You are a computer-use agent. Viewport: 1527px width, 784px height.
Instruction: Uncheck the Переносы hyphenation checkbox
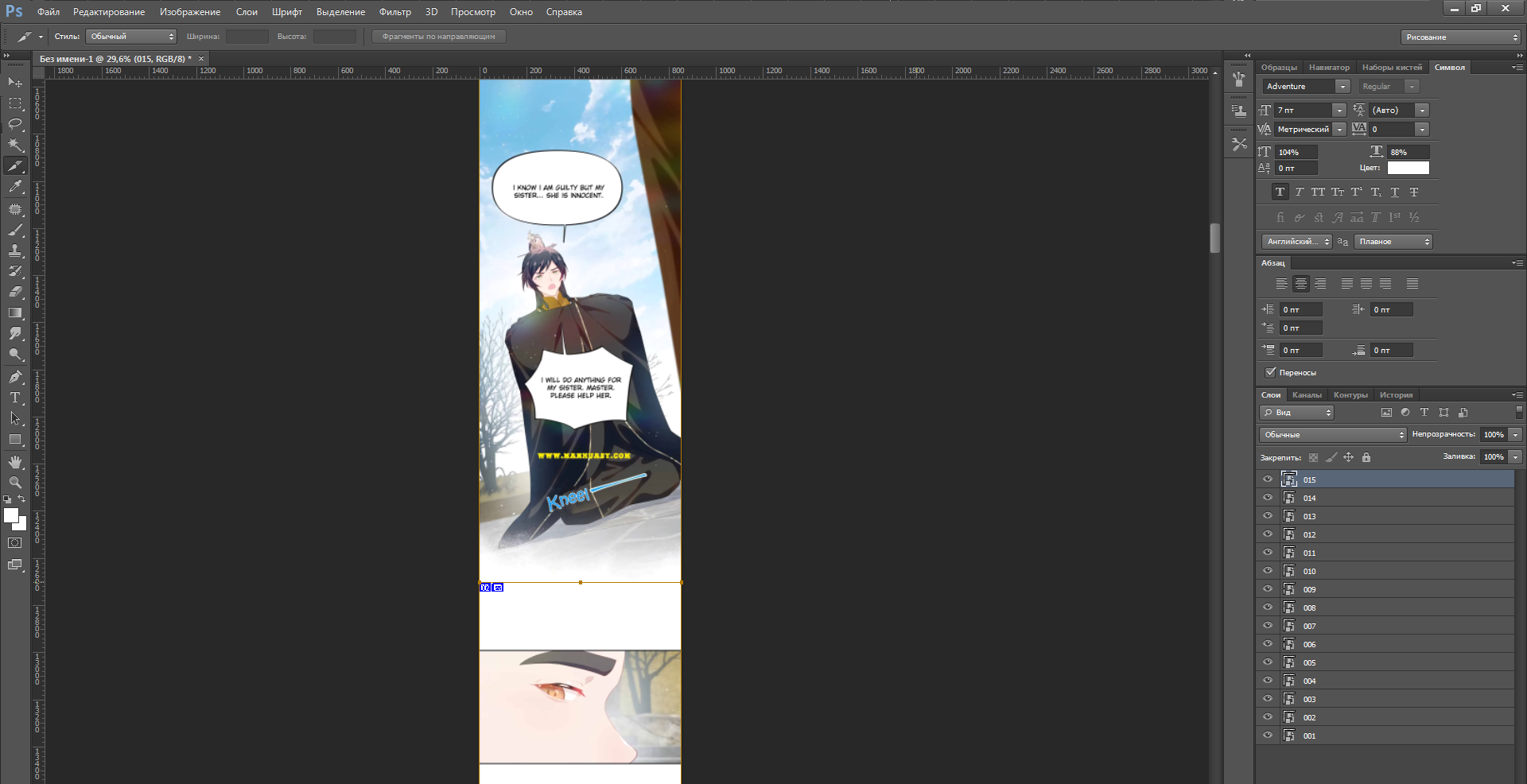(1271, 372)
